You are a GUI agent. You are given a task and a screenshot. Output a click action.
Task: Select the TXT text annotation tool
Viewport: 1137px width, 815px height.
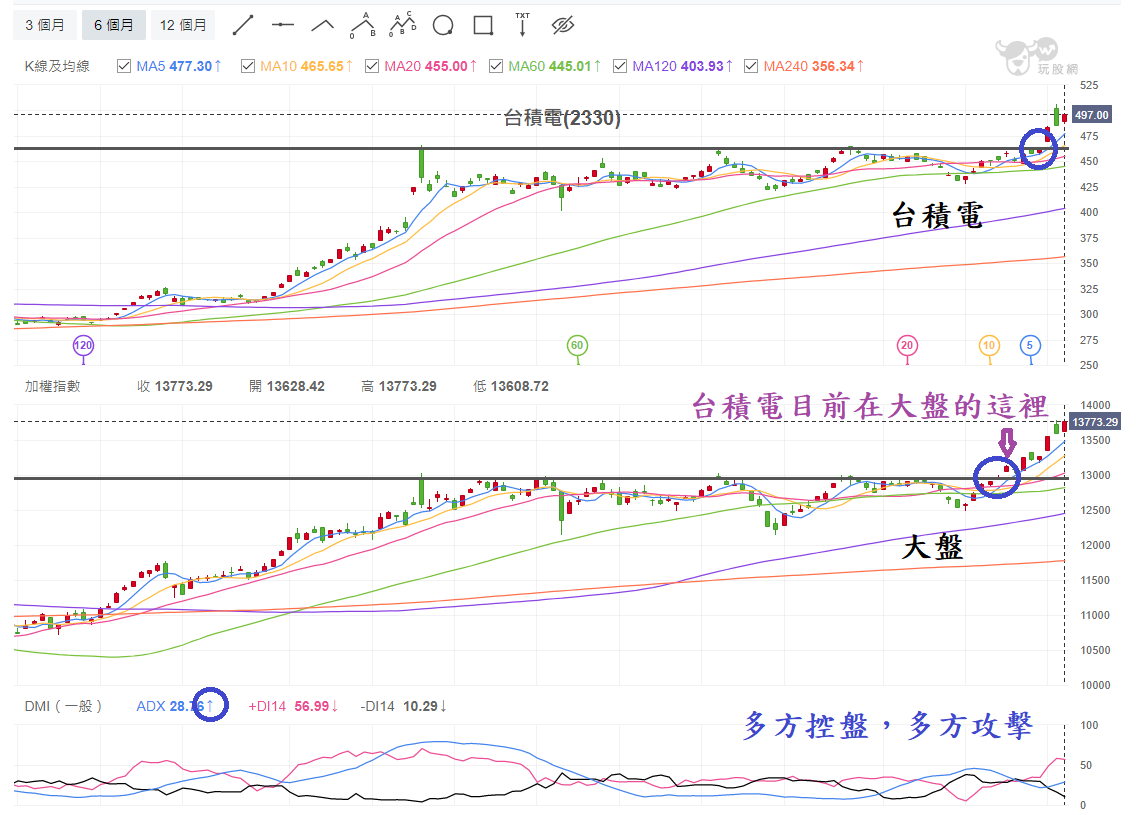pos(522,25)
